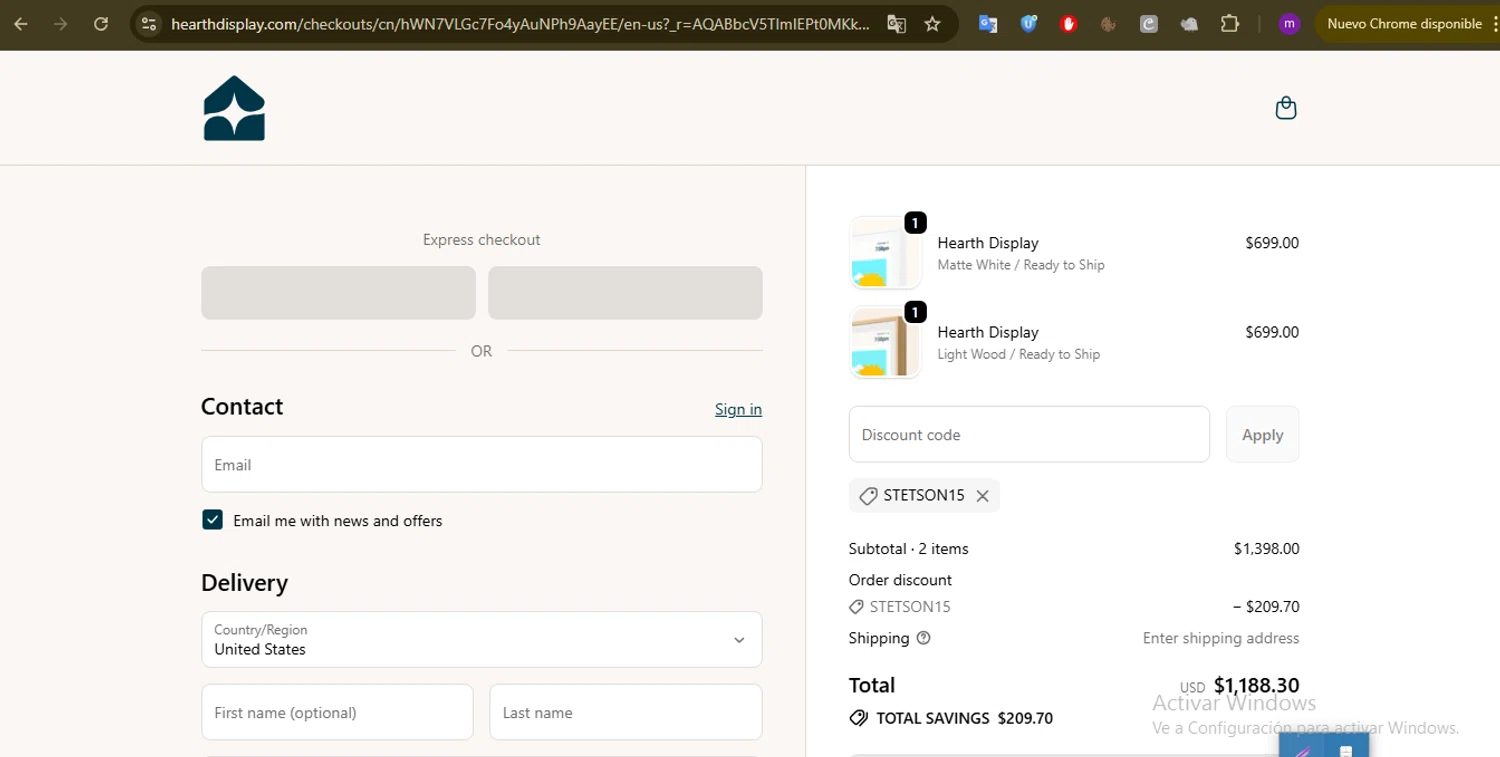Open gray C-shaped extension icon
Image resolution: width=1500 pixels, height=757 pixels.
click(x=1149, y=24)
